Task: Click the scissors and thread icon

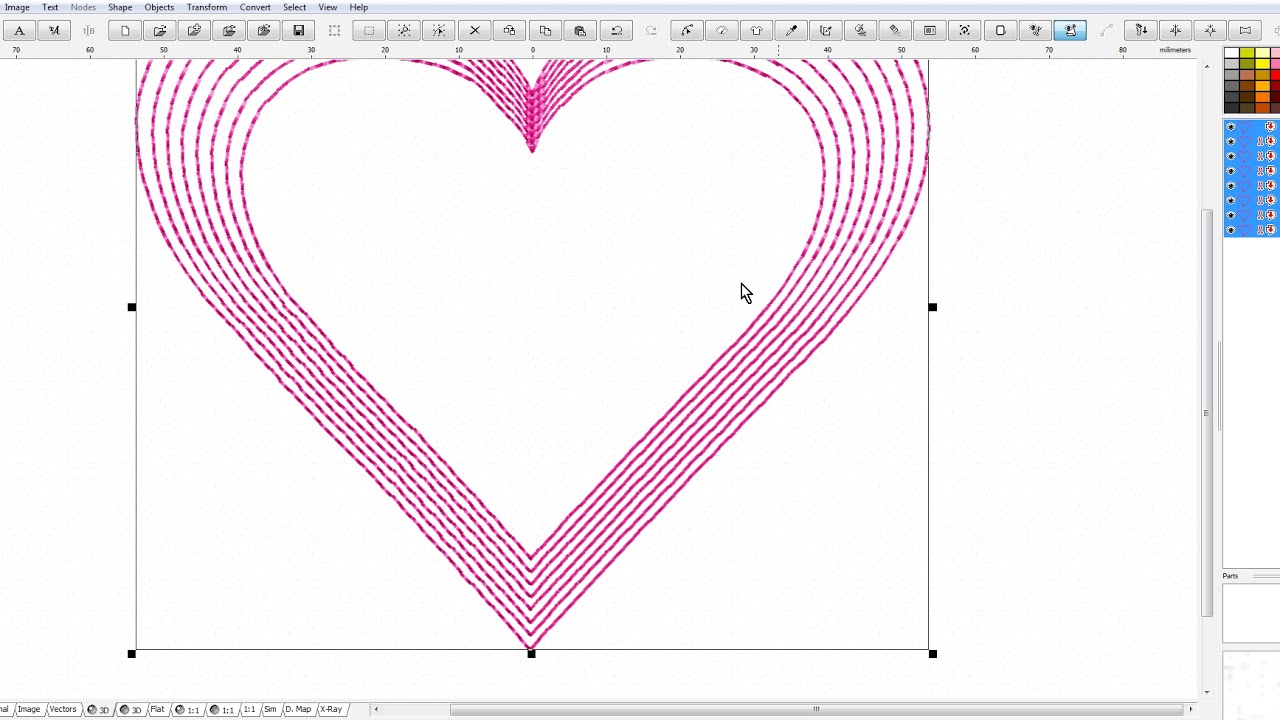Action: point(1035,30)
